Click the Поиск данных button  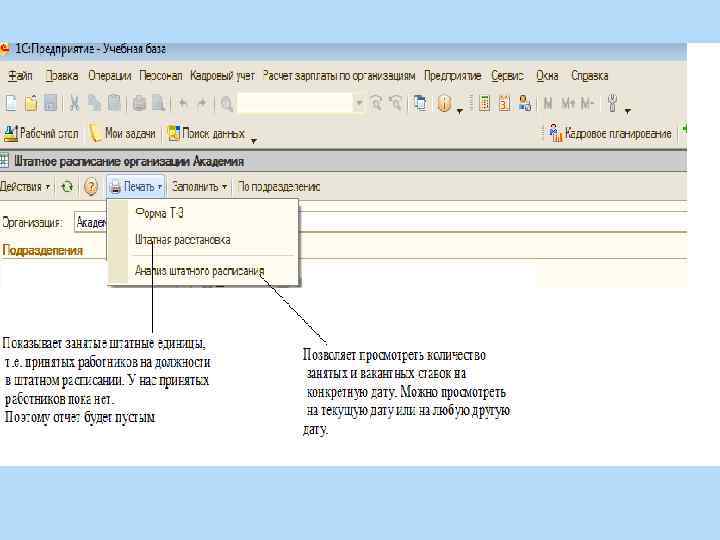pyautogui.click(x=206, y=134)
